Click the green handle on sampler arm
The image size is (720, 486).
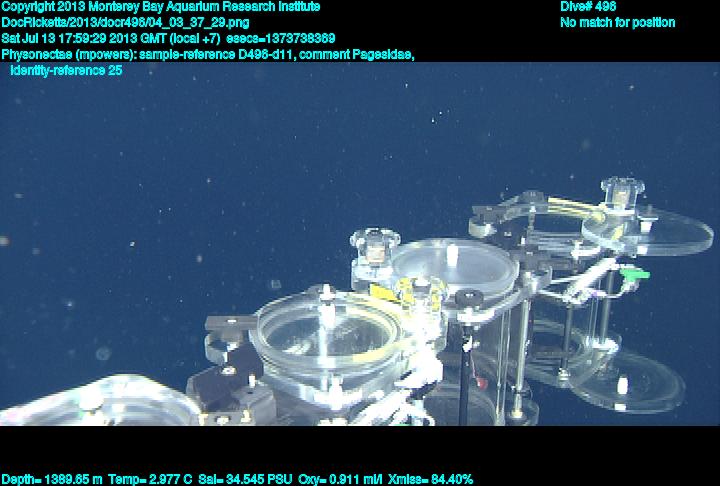click(635, 274)
